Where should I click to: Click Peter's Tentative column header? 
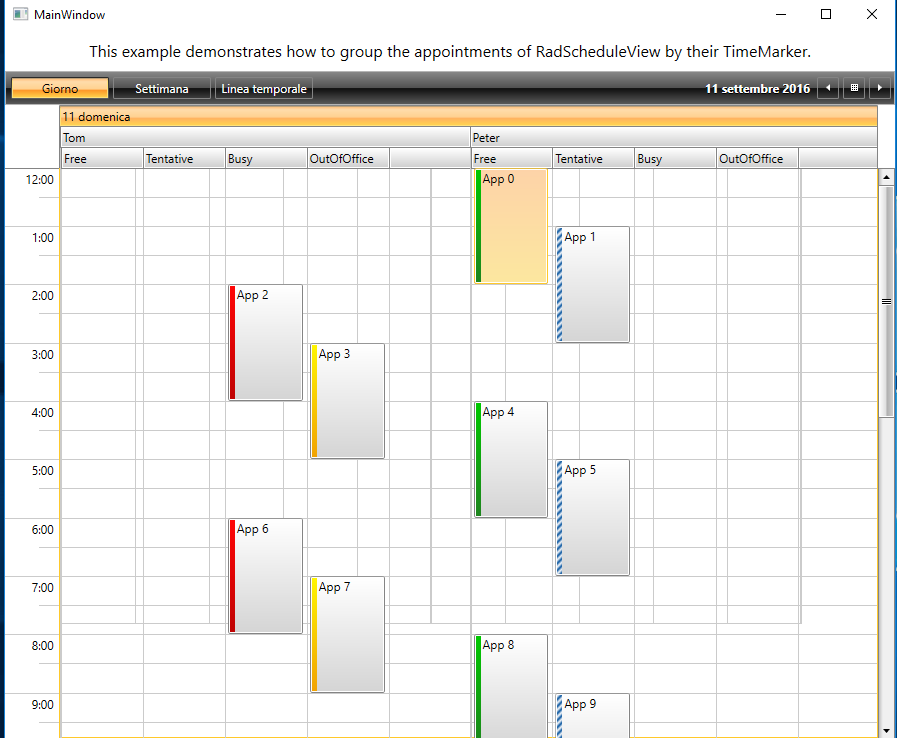pyautogui.click(x=593, y=158)
